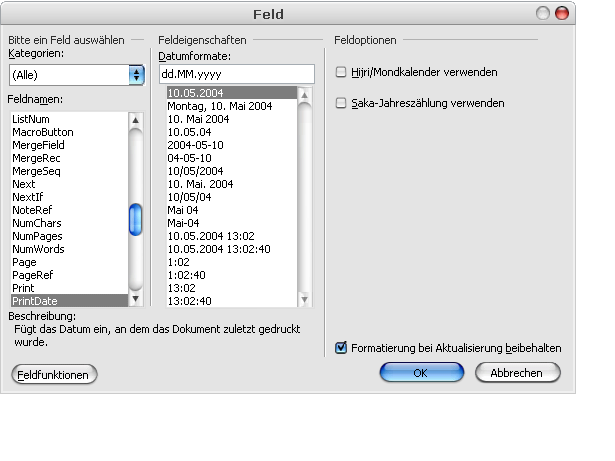Select time format 1:02:40
The image size is (615, 461).
232,275
